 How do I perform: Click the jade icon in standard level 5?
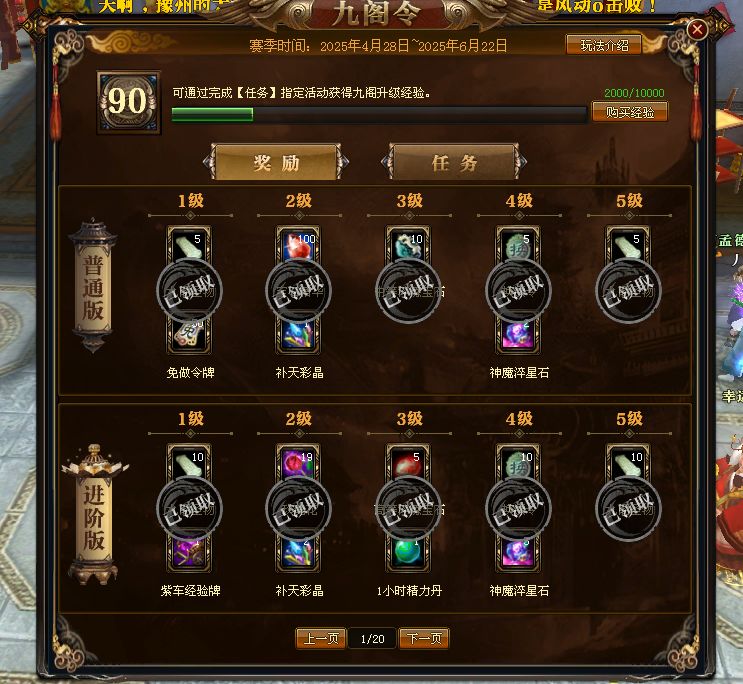pyautogui.click(x=628, y=246)
